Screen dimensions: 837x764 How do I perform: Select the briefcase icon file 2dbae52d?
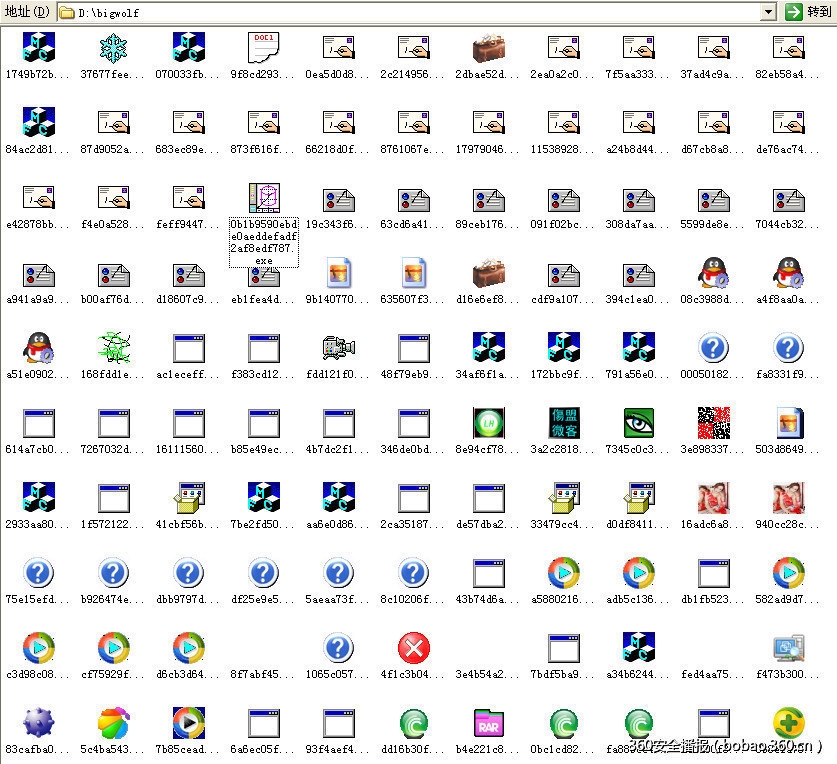[x=488, y=48]
